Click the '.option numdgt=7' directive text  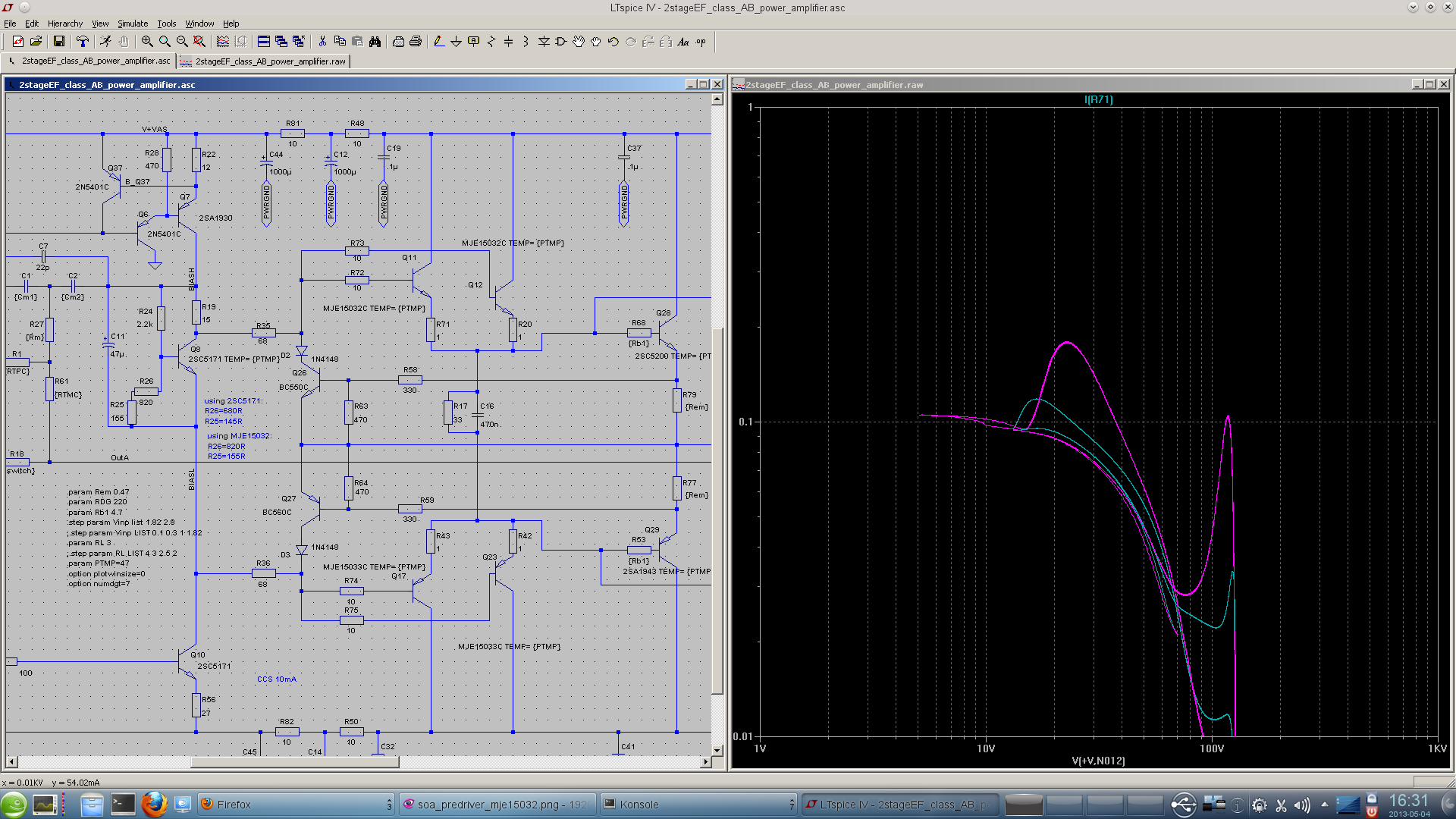coord(99,583)
